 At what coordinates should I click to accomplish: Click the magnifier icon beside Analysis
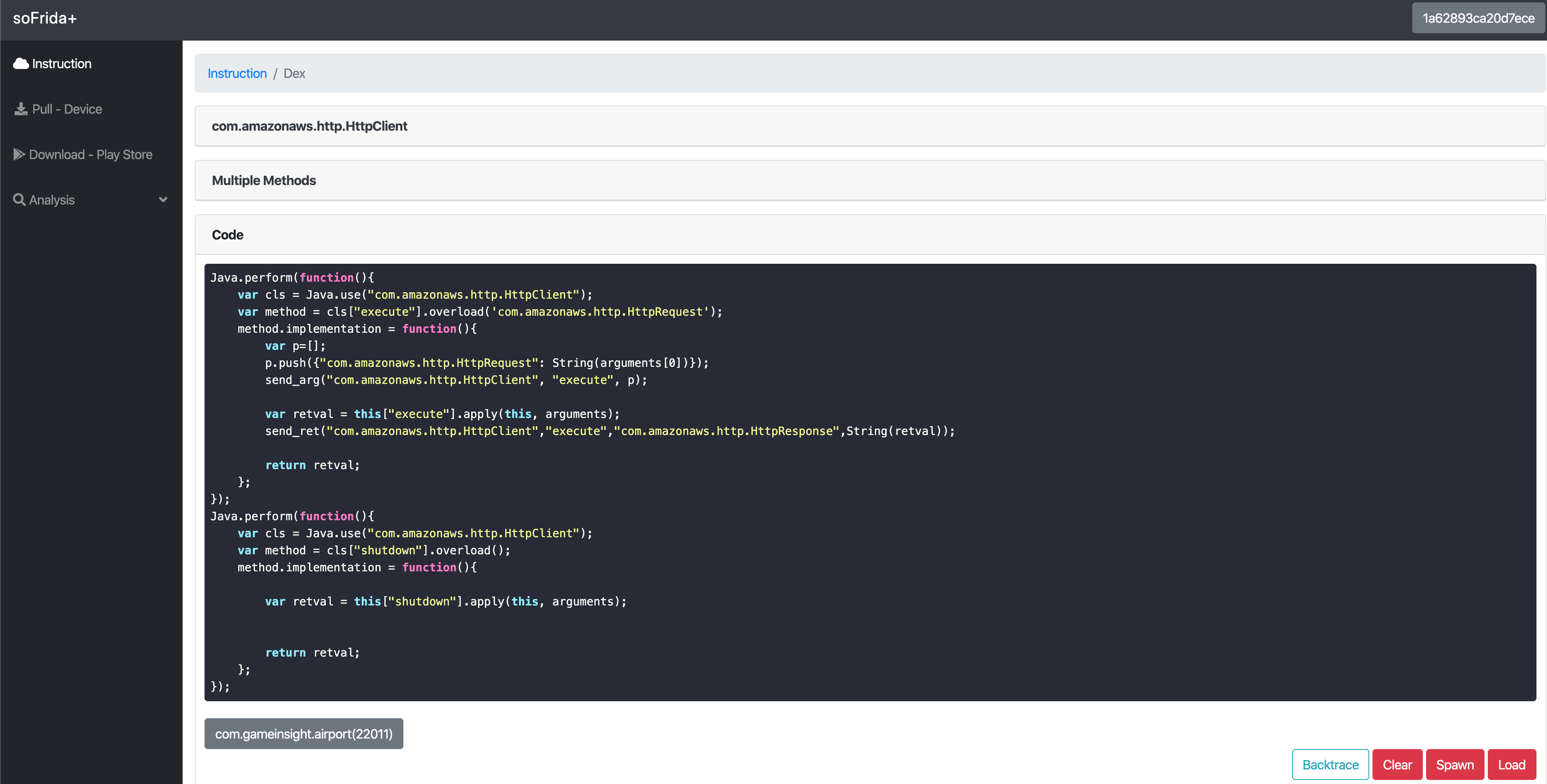coord(19,200)
